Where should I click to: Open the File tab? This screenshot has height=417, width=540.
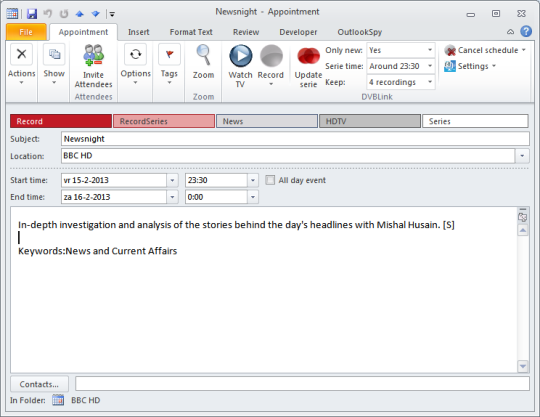tap(26, 32)
